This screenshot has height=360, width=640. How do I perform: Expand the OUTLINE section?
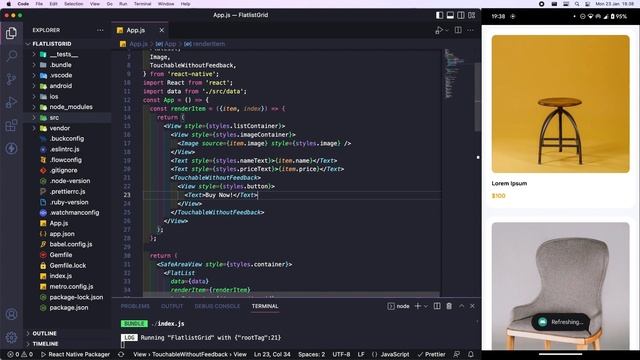[x=44, y=333]
